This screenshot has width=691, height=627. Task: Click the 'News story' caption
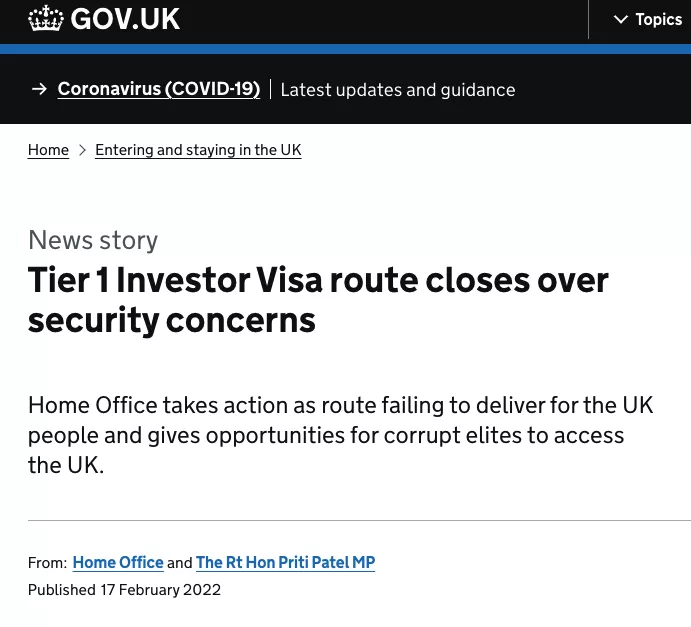pyautogui.click(x=93, y=240)
